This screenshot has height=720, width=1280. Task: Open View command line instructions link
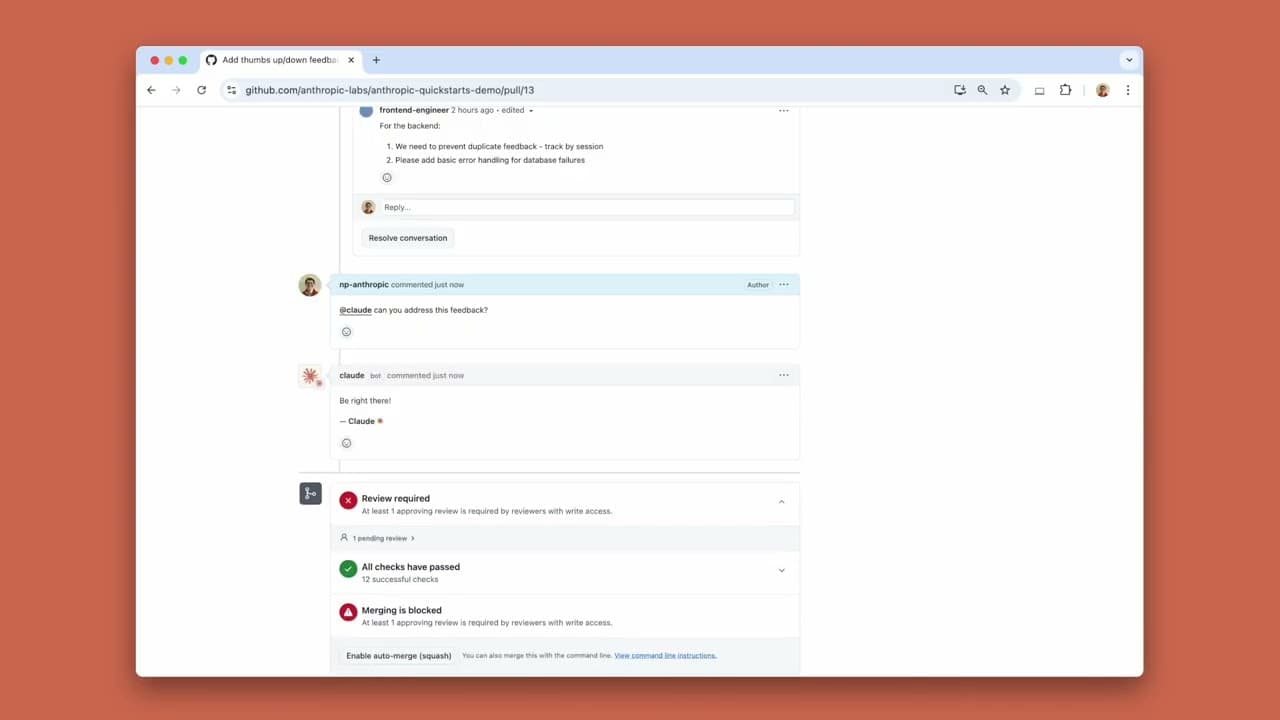click(665, 656)
